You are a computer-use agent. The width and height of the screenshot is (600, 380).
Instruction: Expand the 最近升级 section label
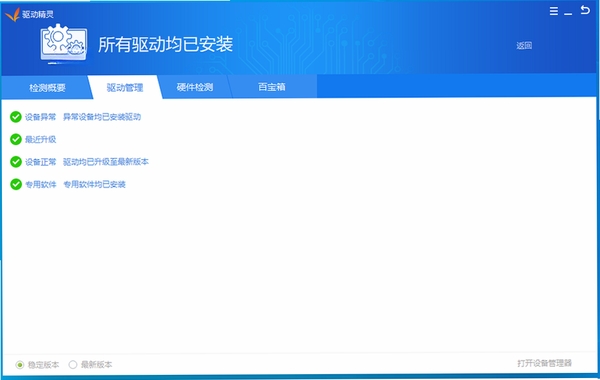click(41, 140)
